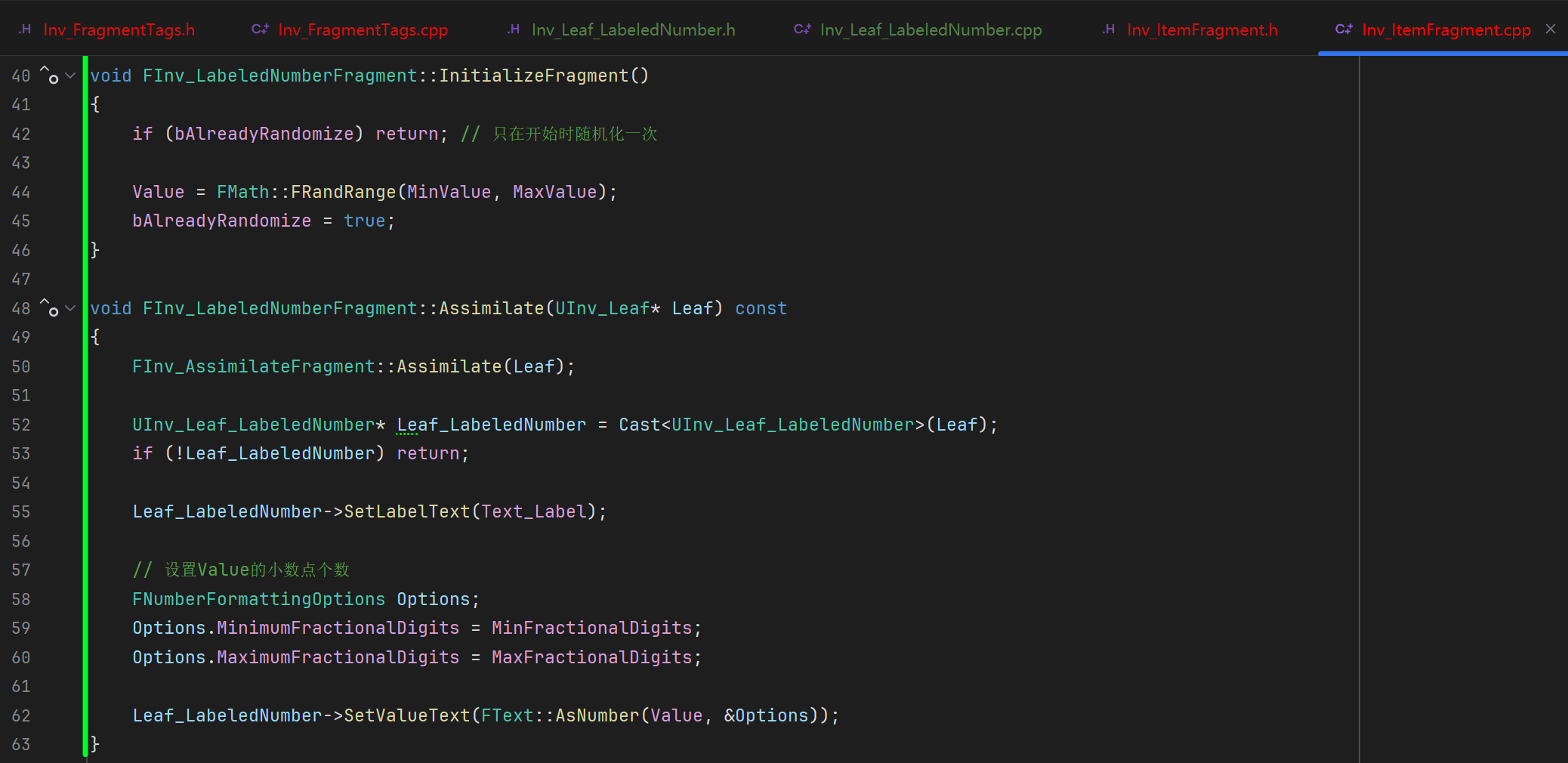Switch to the Inv_ItemFragment.h tab

tap(1190, 29)
